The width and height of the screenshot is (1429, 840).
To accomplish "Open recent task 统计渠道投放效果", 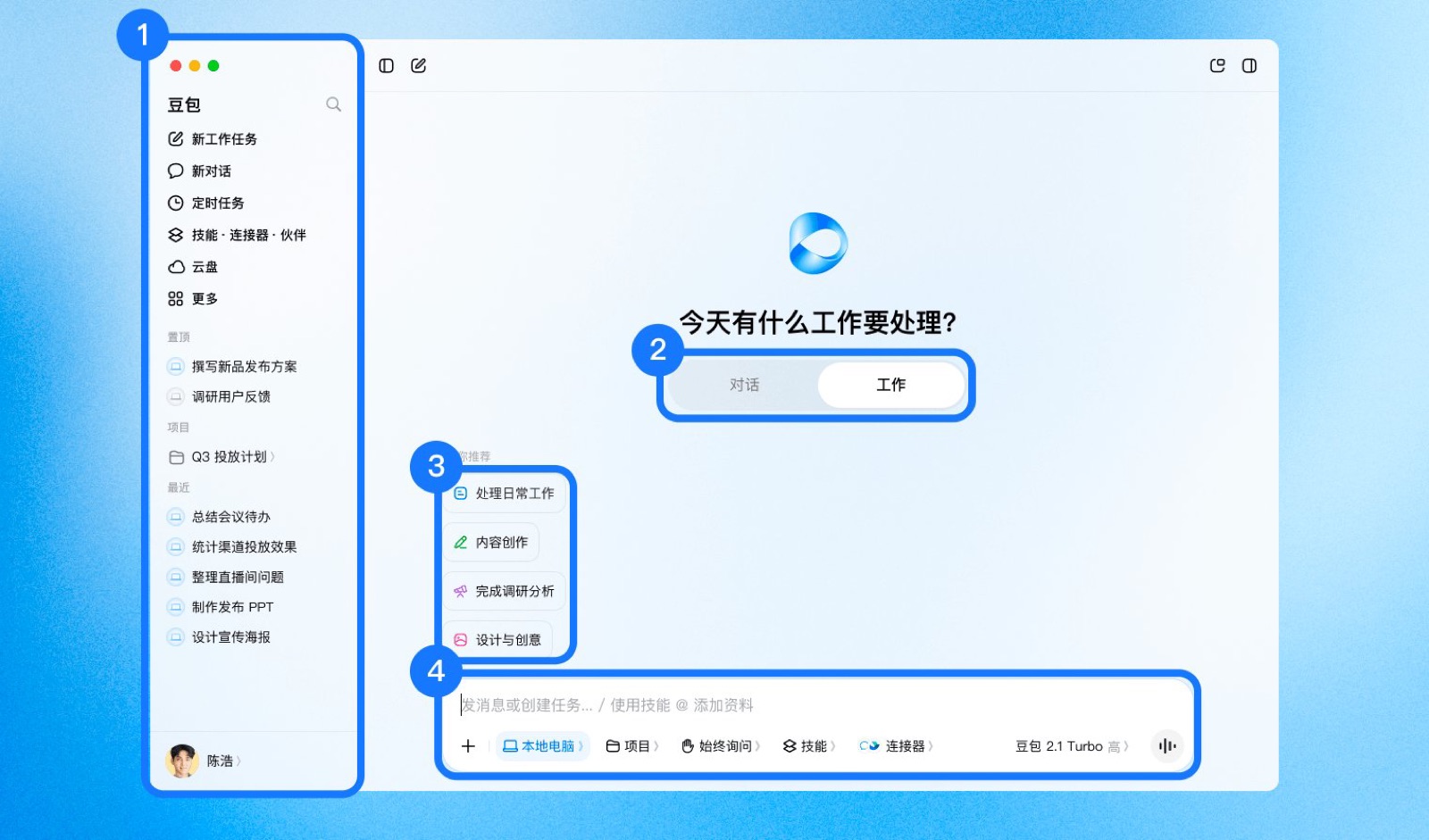I will click(232, 547).
